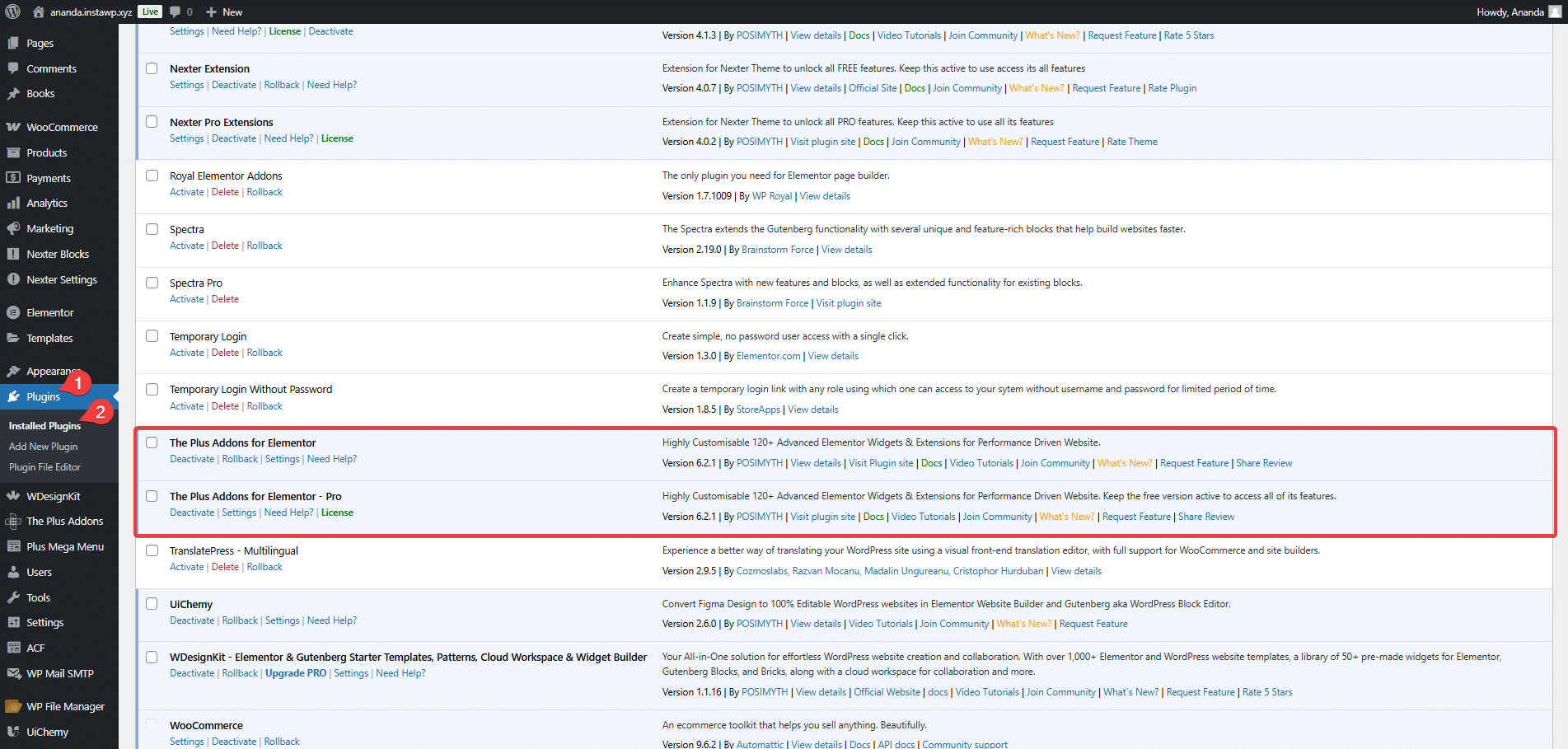Open Share Review link for Plus Addons Pro

pos(1206,517)
